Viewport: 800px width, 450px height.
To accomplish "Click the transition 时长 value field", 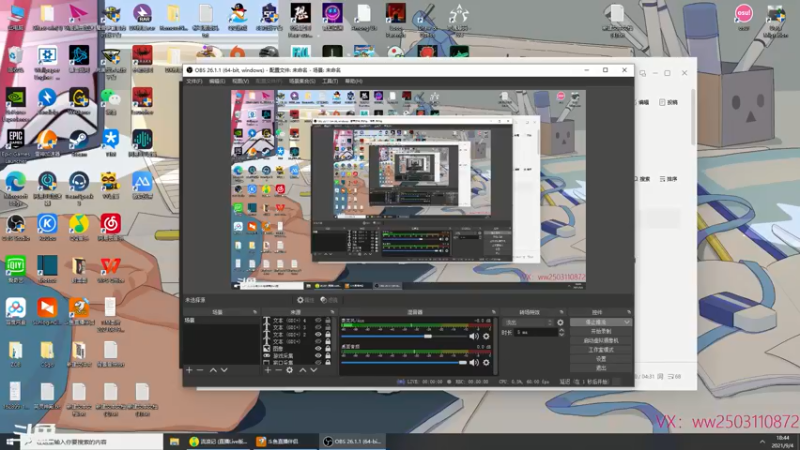I will (x=536, y=332).
